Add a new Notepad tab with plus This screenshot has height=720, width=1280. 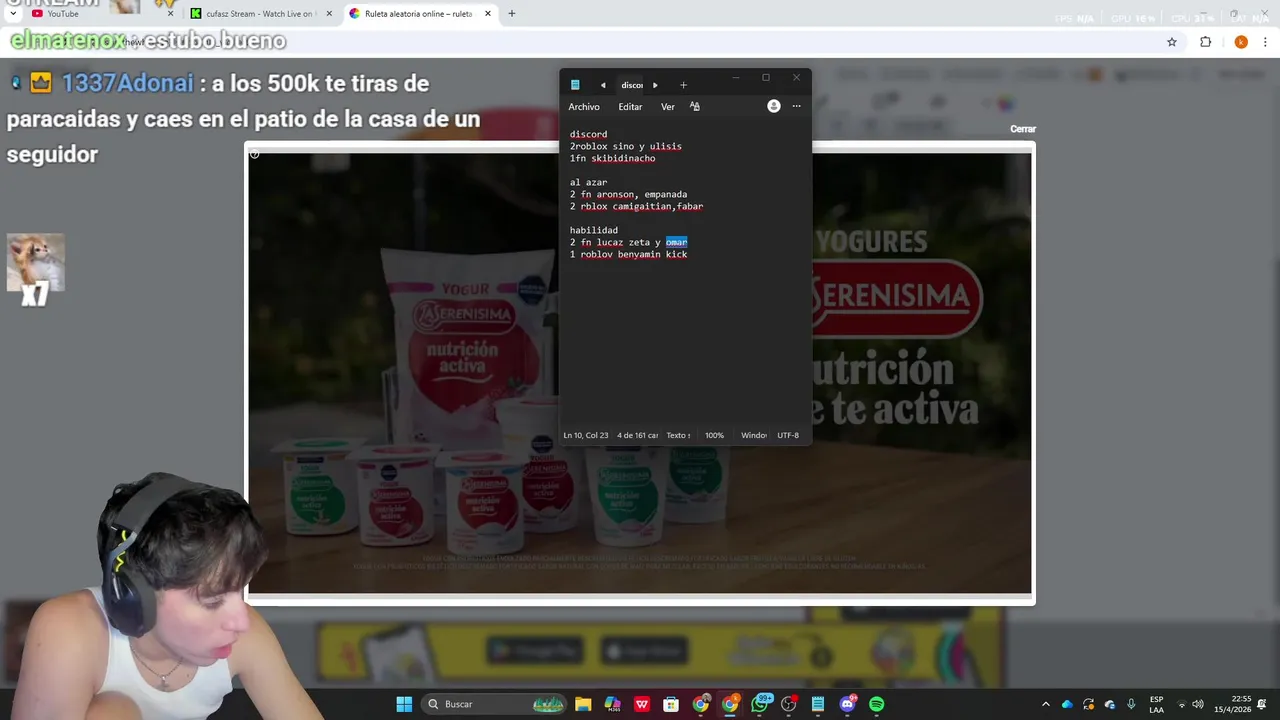(x=683, y=85)
